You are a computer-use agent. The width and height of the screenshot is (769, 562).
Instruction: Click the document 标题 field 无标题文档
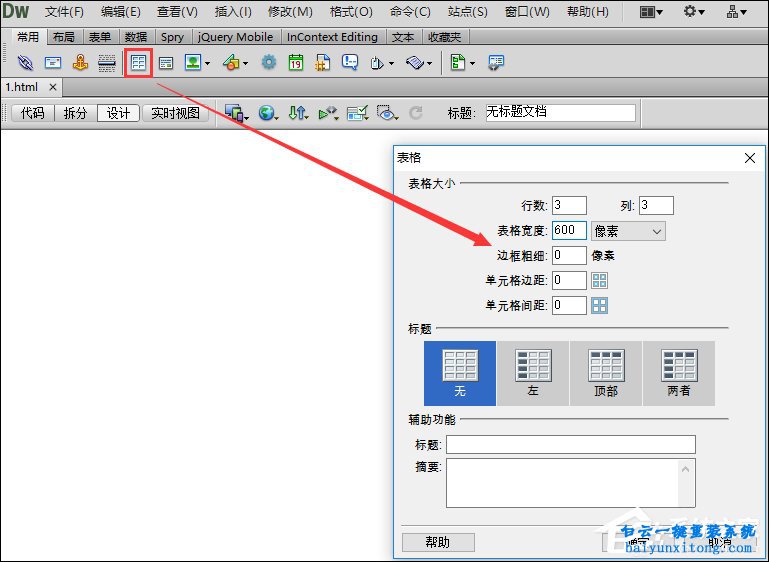coord(561,112)
